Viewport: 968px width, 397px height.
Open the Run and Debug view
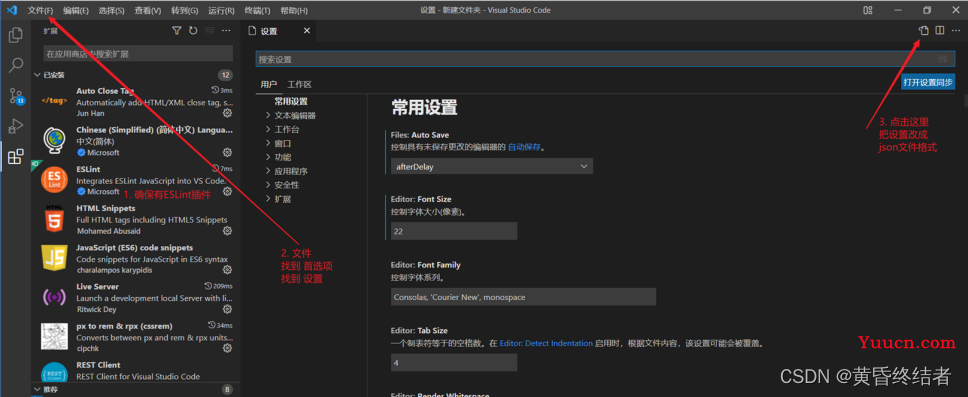pyautogui.click(x=15, y=126)
